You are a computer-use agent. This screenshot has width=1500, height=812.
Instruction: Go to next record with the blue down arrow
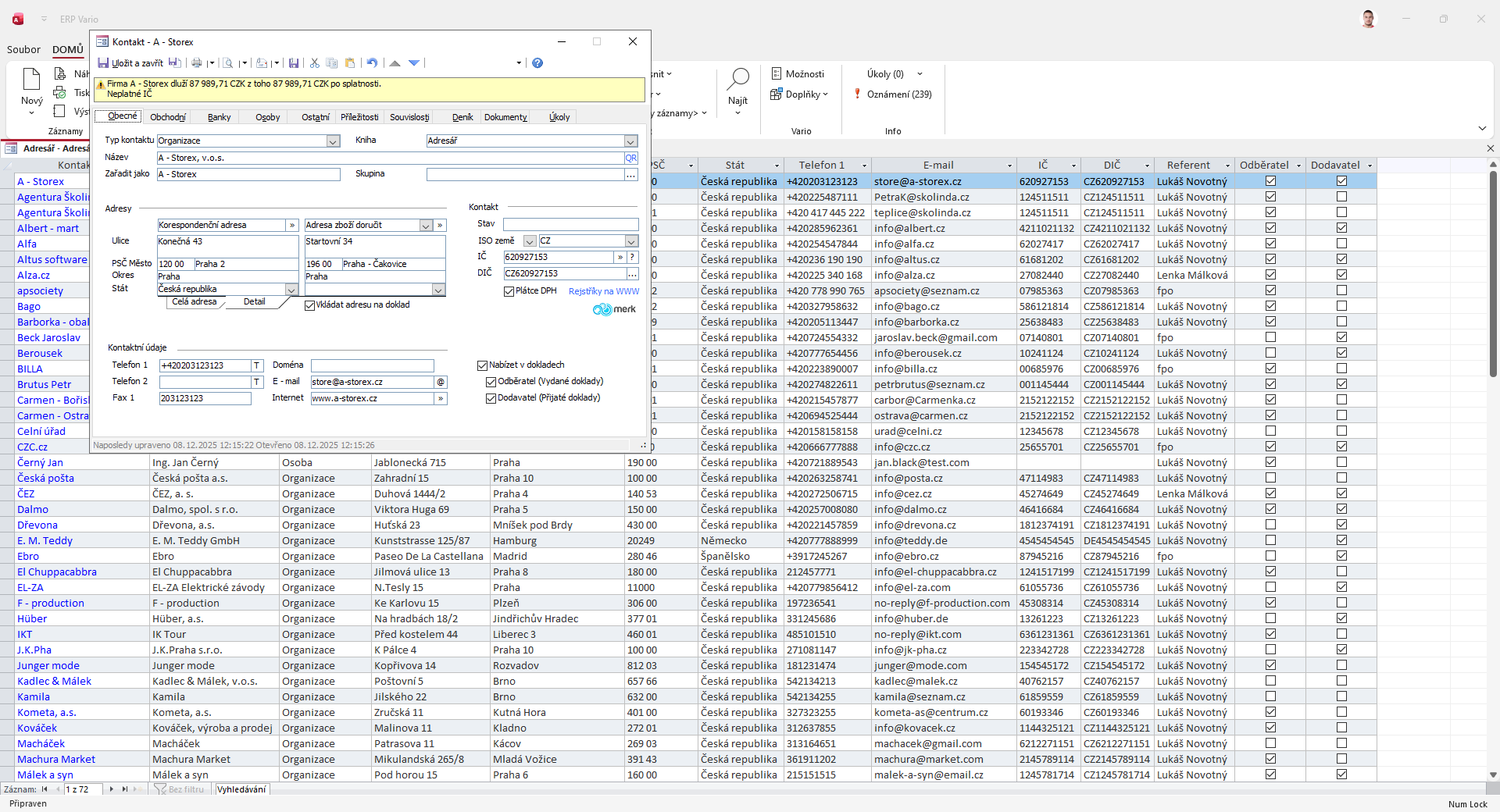(414, 63)
